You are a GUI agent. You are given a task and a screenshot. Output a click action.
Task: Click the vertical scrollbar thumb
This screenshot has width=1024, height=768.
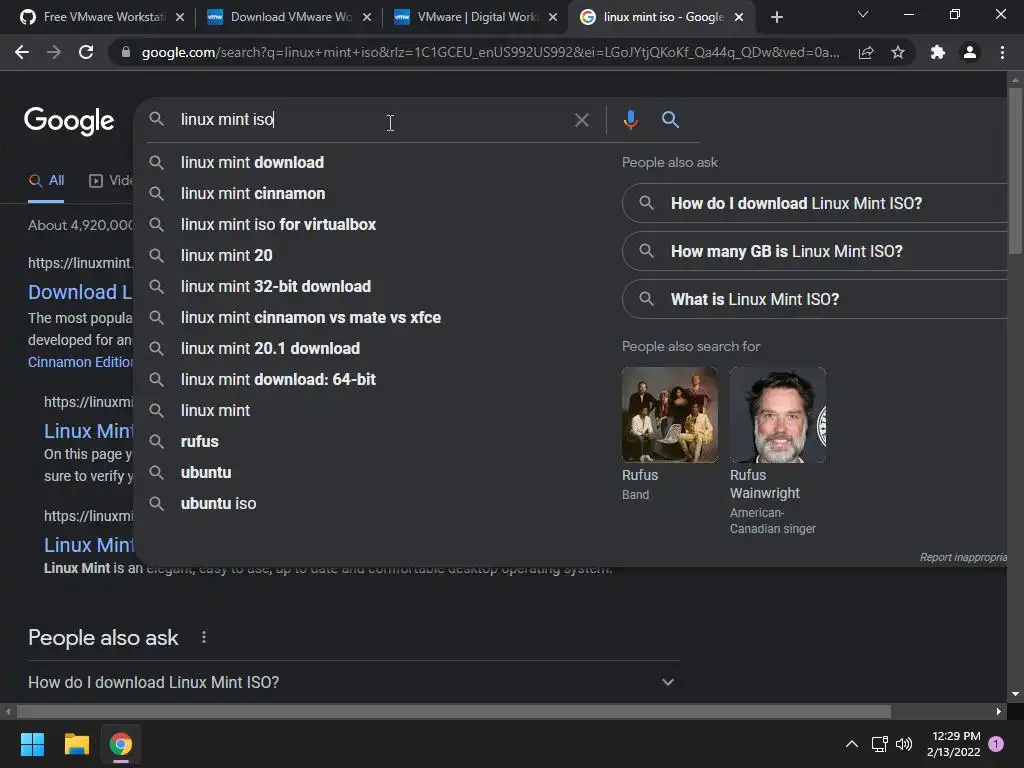point(1014,170)
